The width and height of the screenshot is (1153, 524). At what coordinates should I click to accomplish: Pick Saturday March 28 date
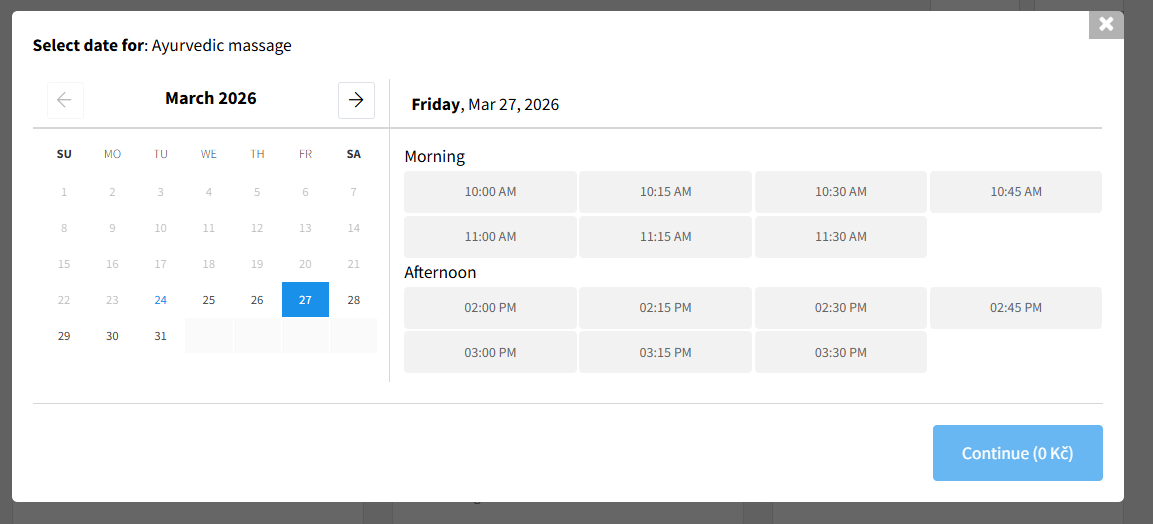coord(353,300)
